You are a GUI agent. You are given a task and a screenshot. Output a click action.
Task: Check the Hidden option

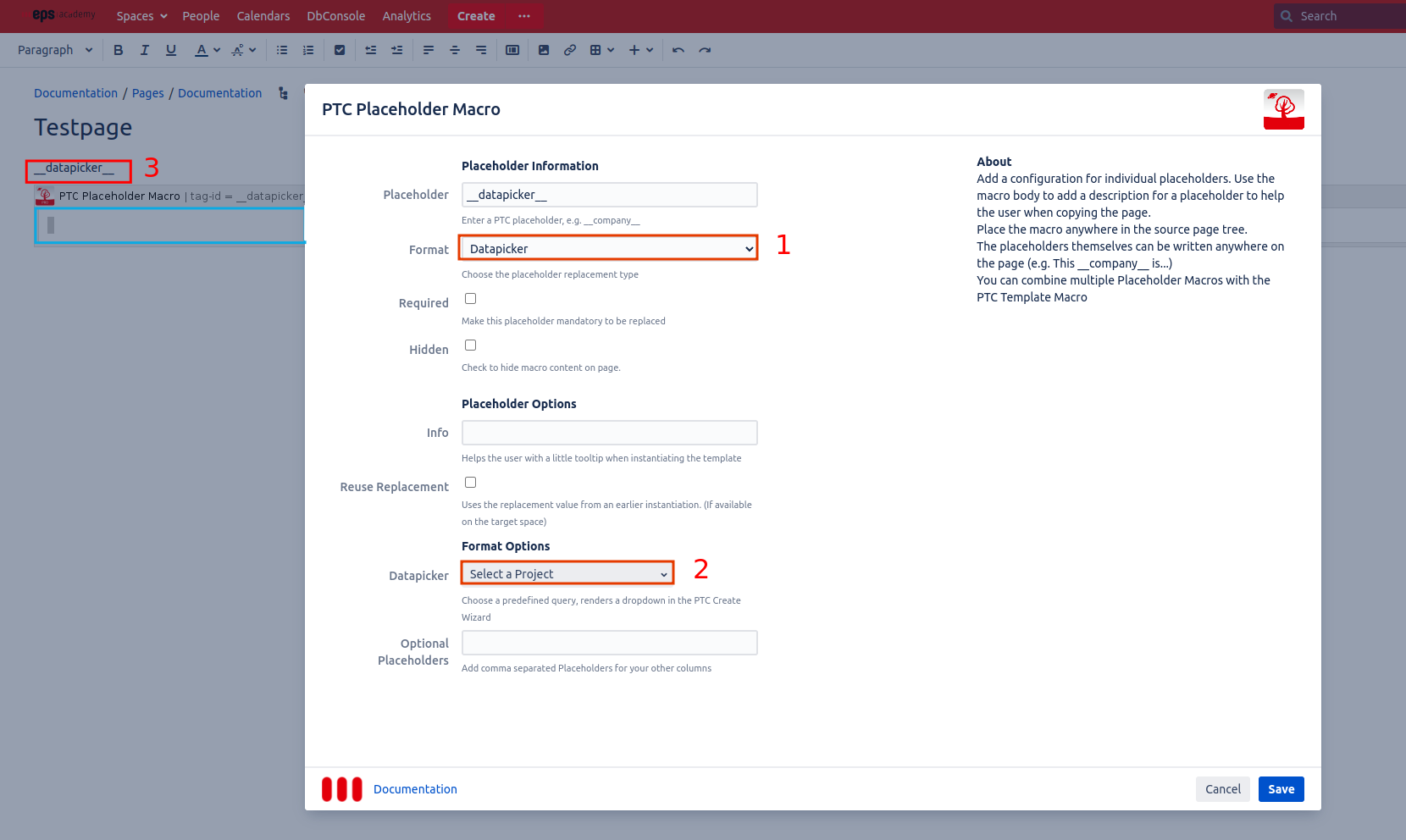pos(471,345)
